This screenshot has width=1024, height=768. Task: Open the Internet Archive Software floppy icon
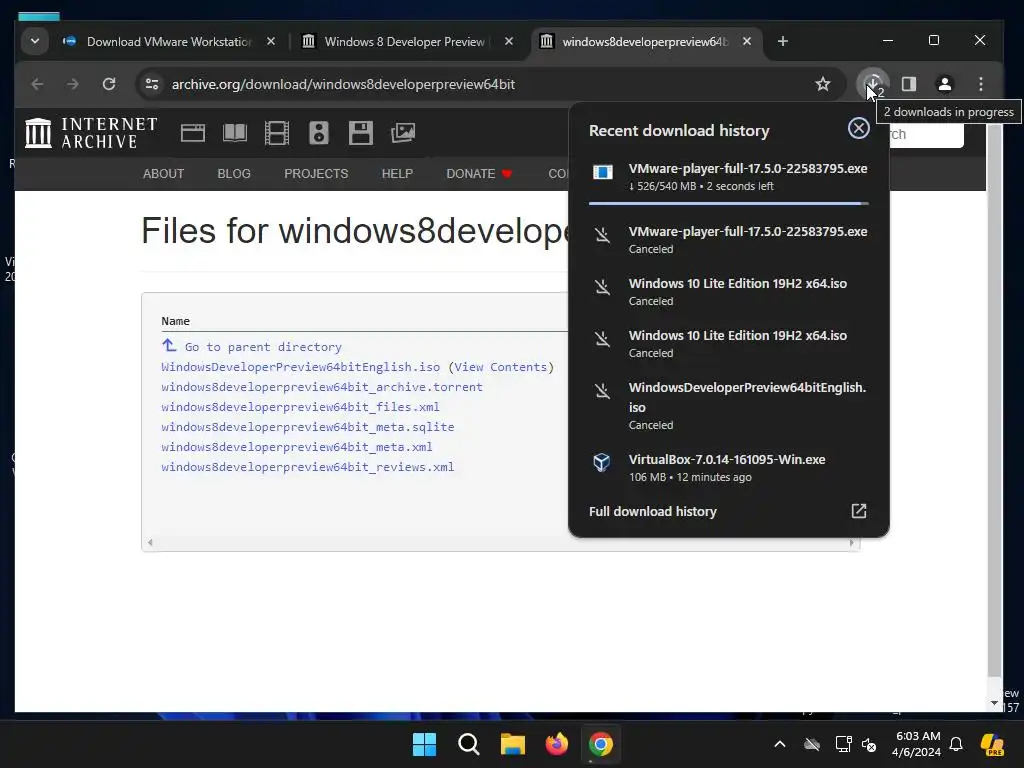(360, 133)
